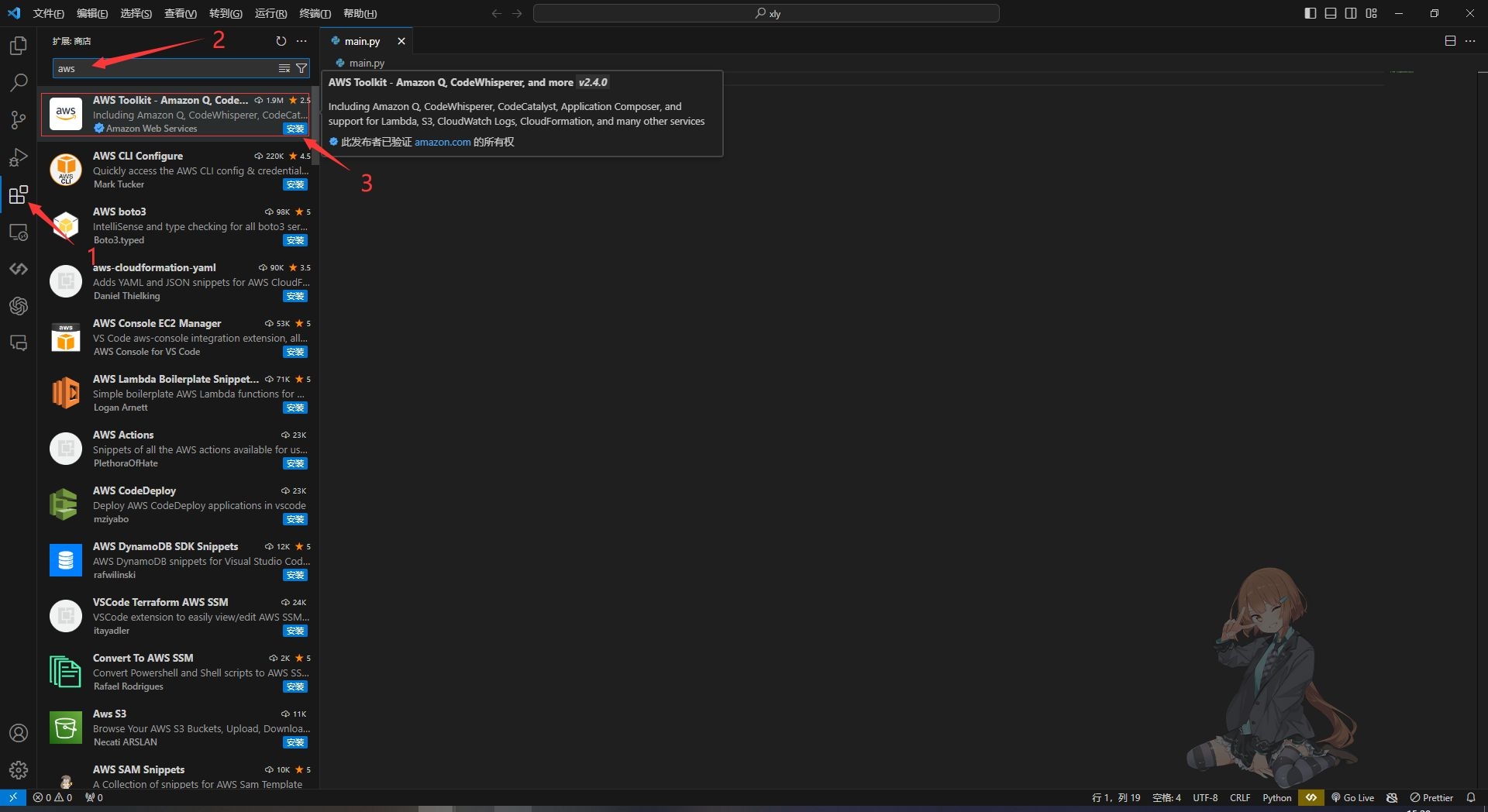This screenshot has width=1488, height=812.
Task: Open Run and Debug view
Action: (19, 157)
